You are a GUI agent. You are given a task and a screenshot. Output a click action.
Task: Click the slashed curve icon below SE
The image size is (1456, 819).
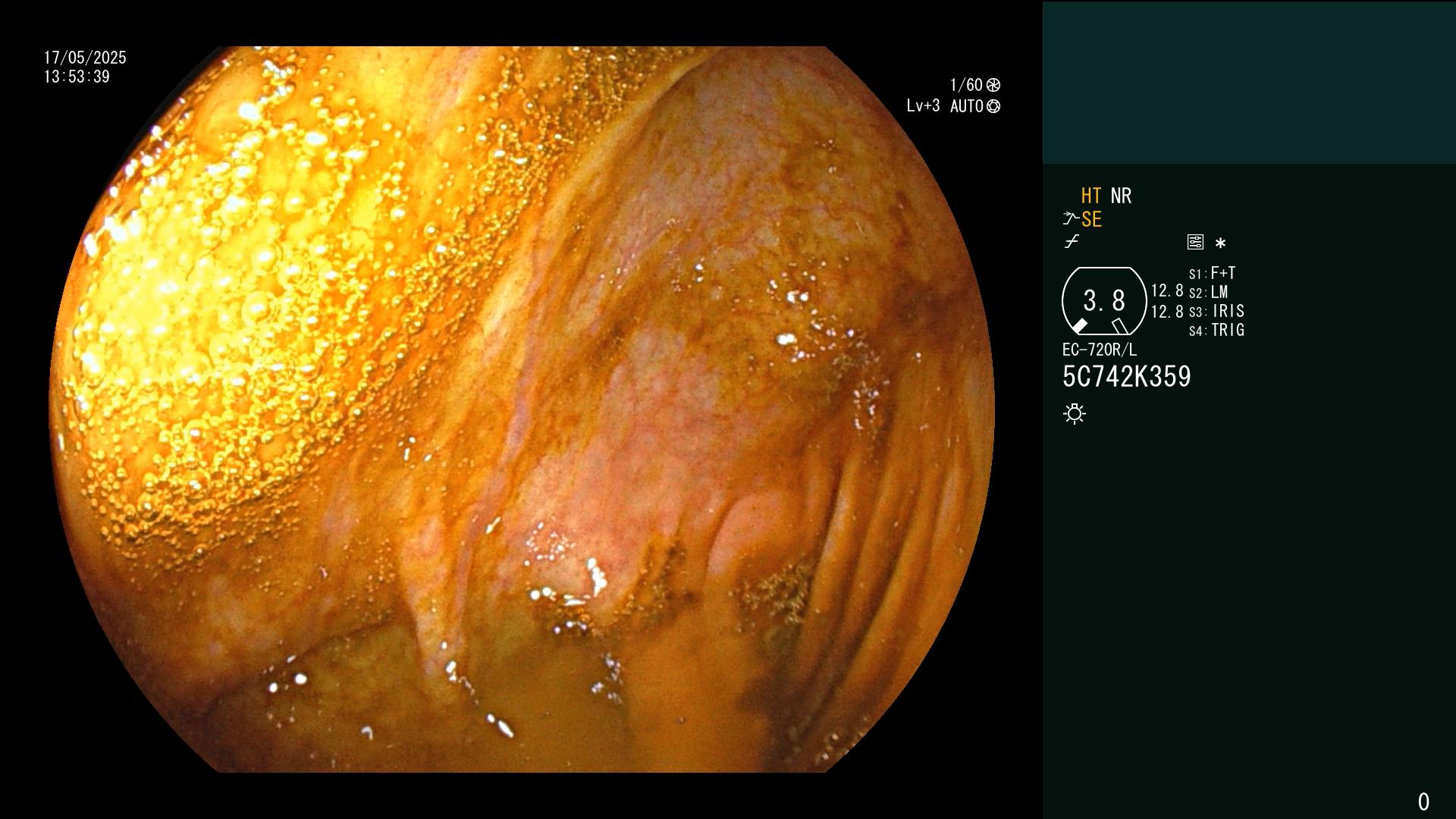[1072, 242]
